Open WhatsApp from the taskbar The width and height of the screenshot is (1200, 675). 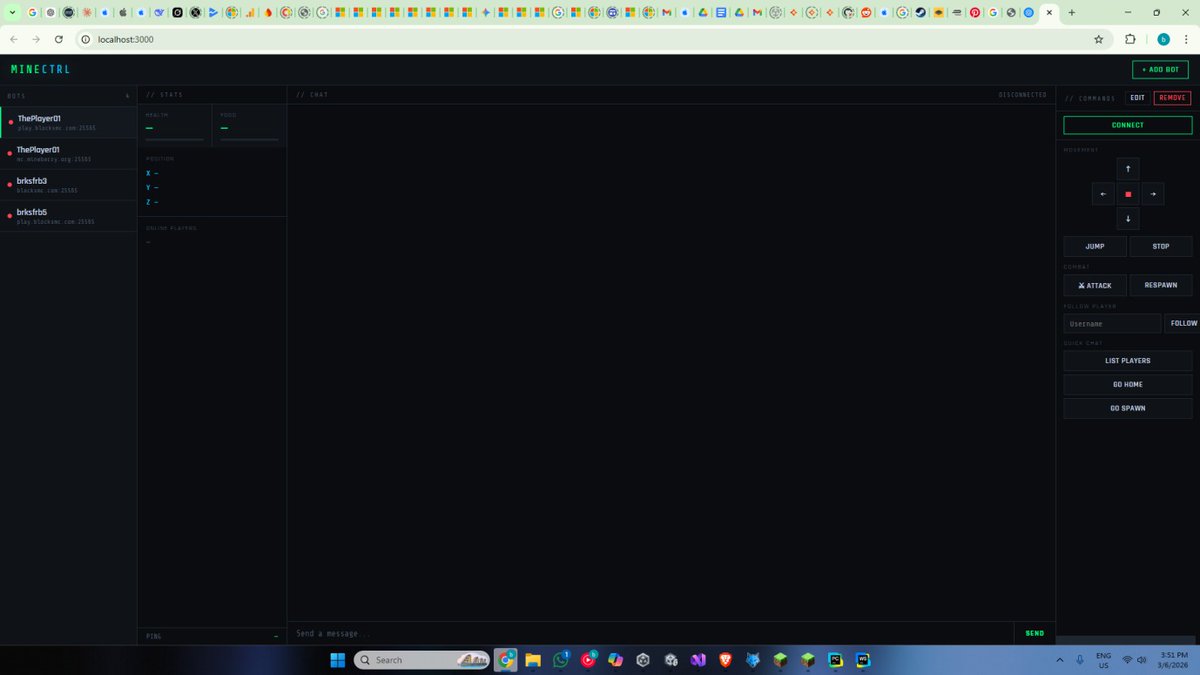tap(561, 660)
